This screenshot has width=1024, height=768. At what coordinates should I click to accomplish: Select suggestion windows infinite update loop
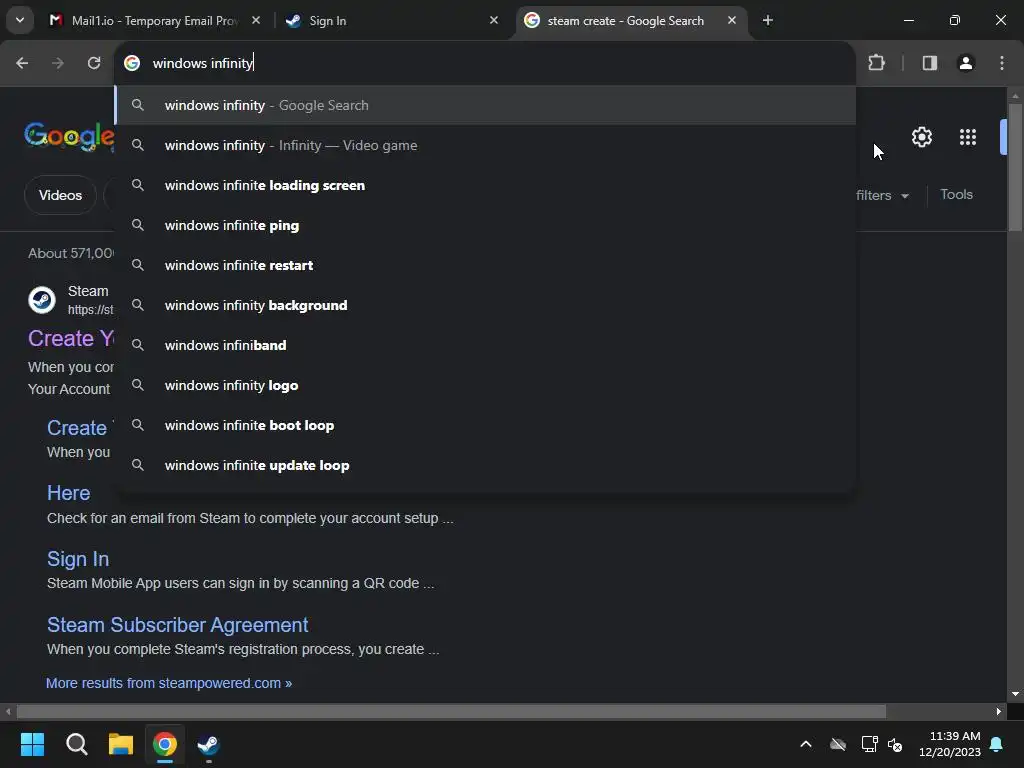tap(485, 465)
